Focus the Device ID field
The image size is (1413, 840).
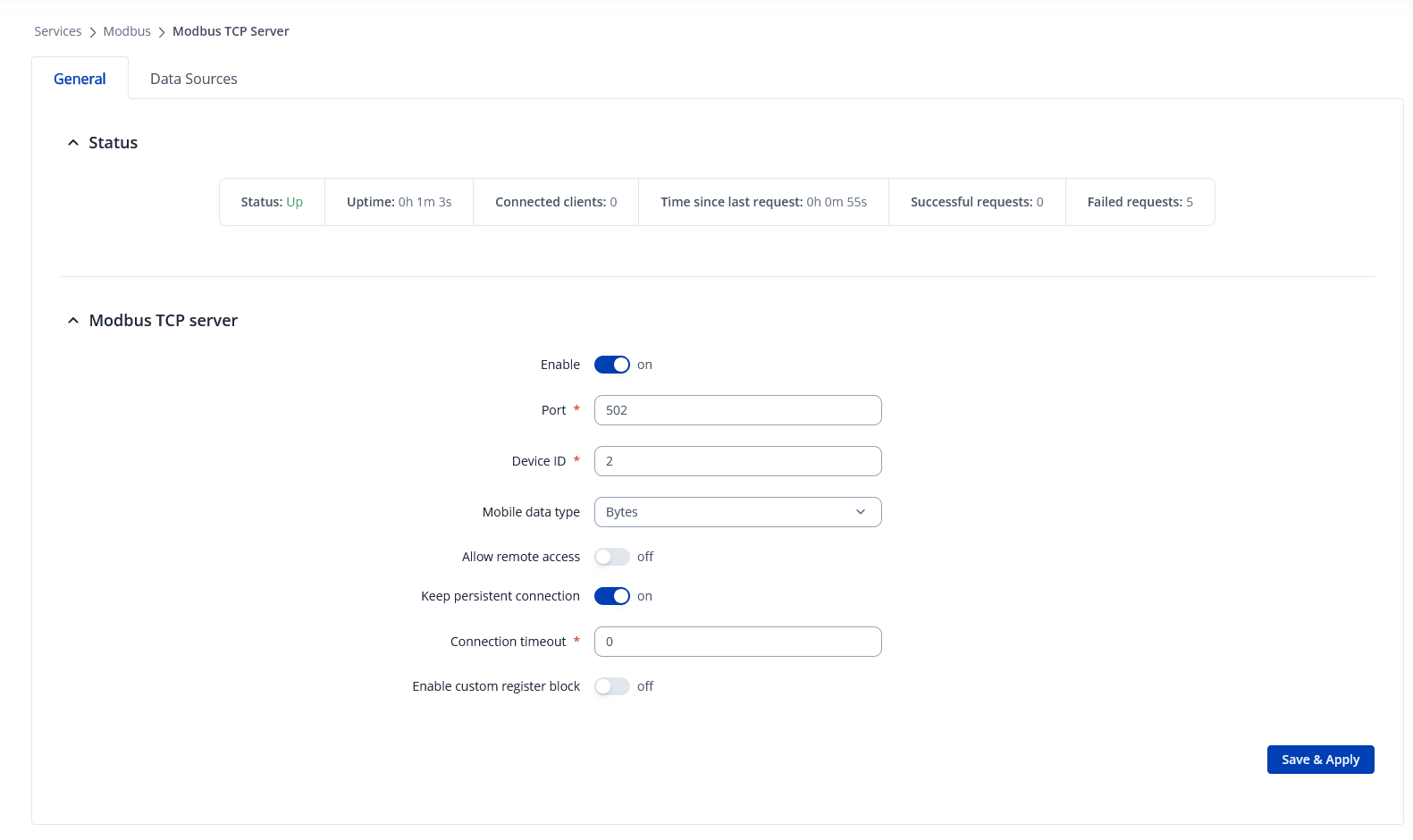click(737, 461)
